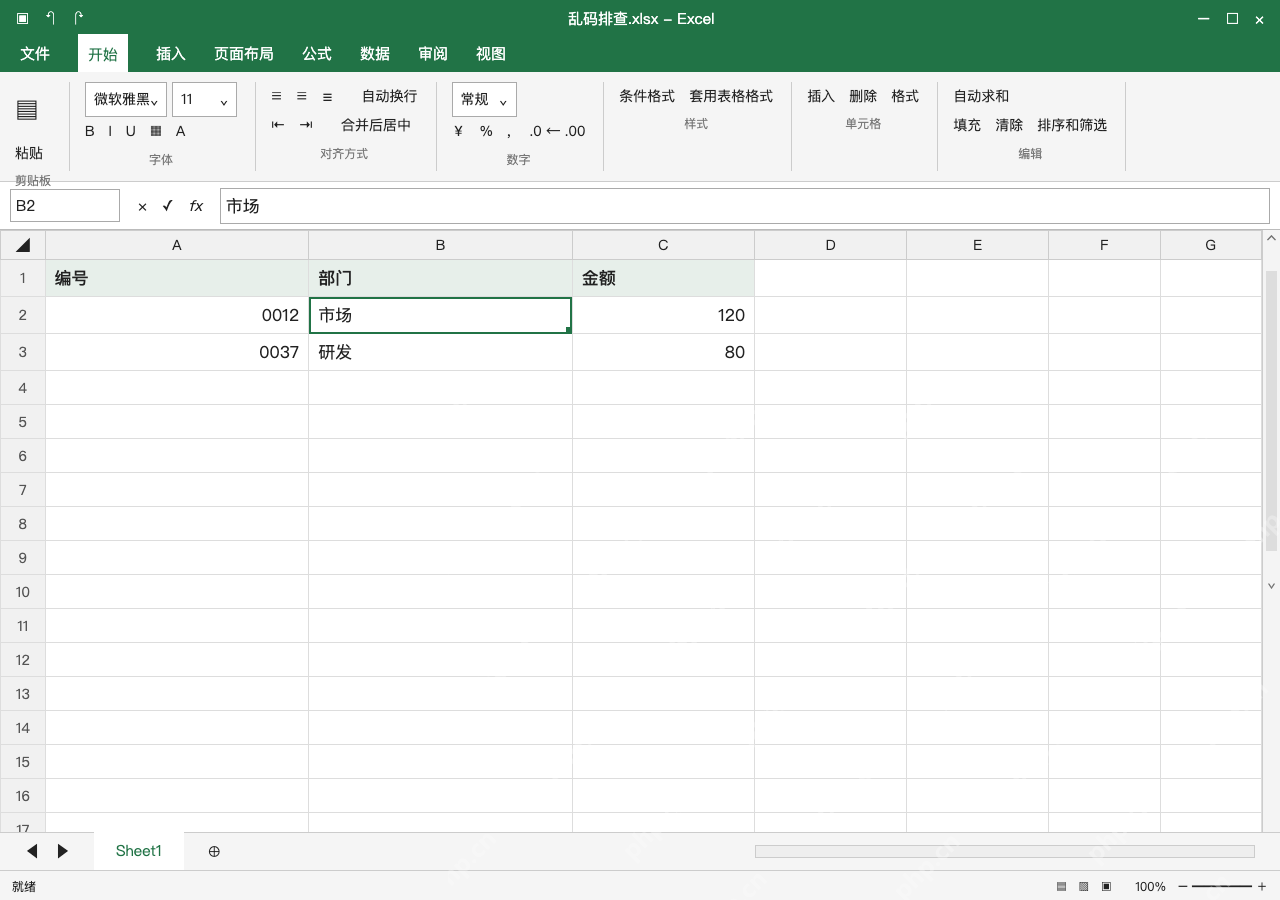Apply font color with the A icon
This screenshot has height=900, width=1280.
click(x=181, y=131)
